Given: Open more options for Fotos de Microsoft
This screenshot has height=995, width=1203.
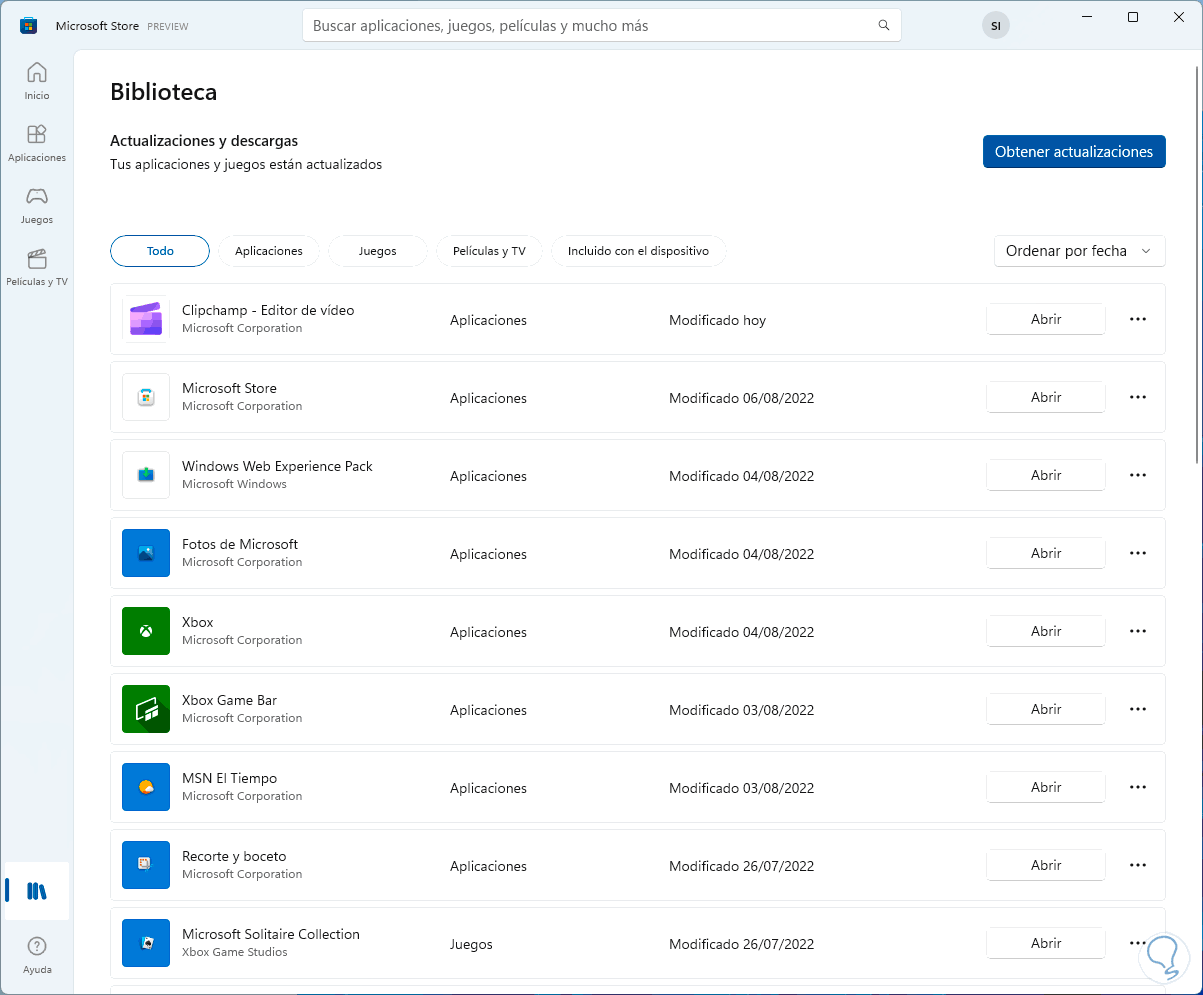Looking at the screenshot, I should tap(1137, 553).
